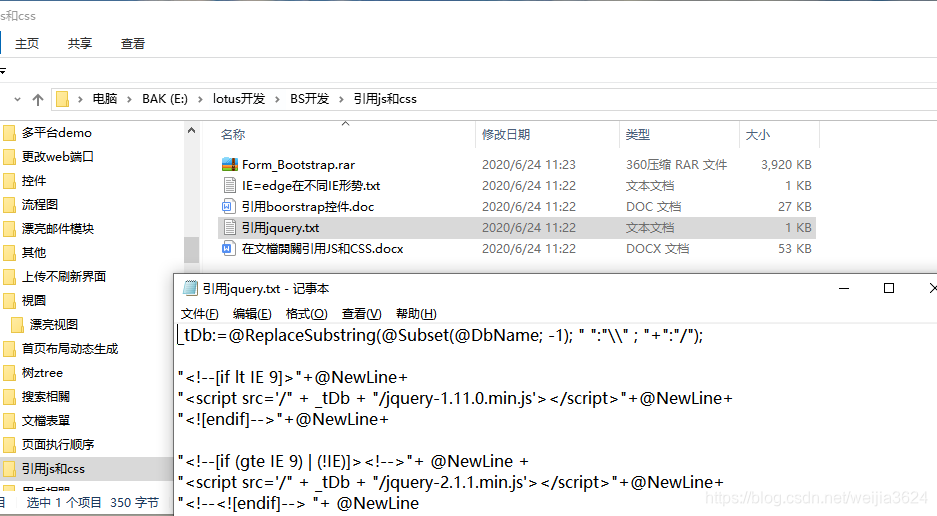Minimize the Notepad window
The width and height of the screenshot is (937, 516).
844,288
